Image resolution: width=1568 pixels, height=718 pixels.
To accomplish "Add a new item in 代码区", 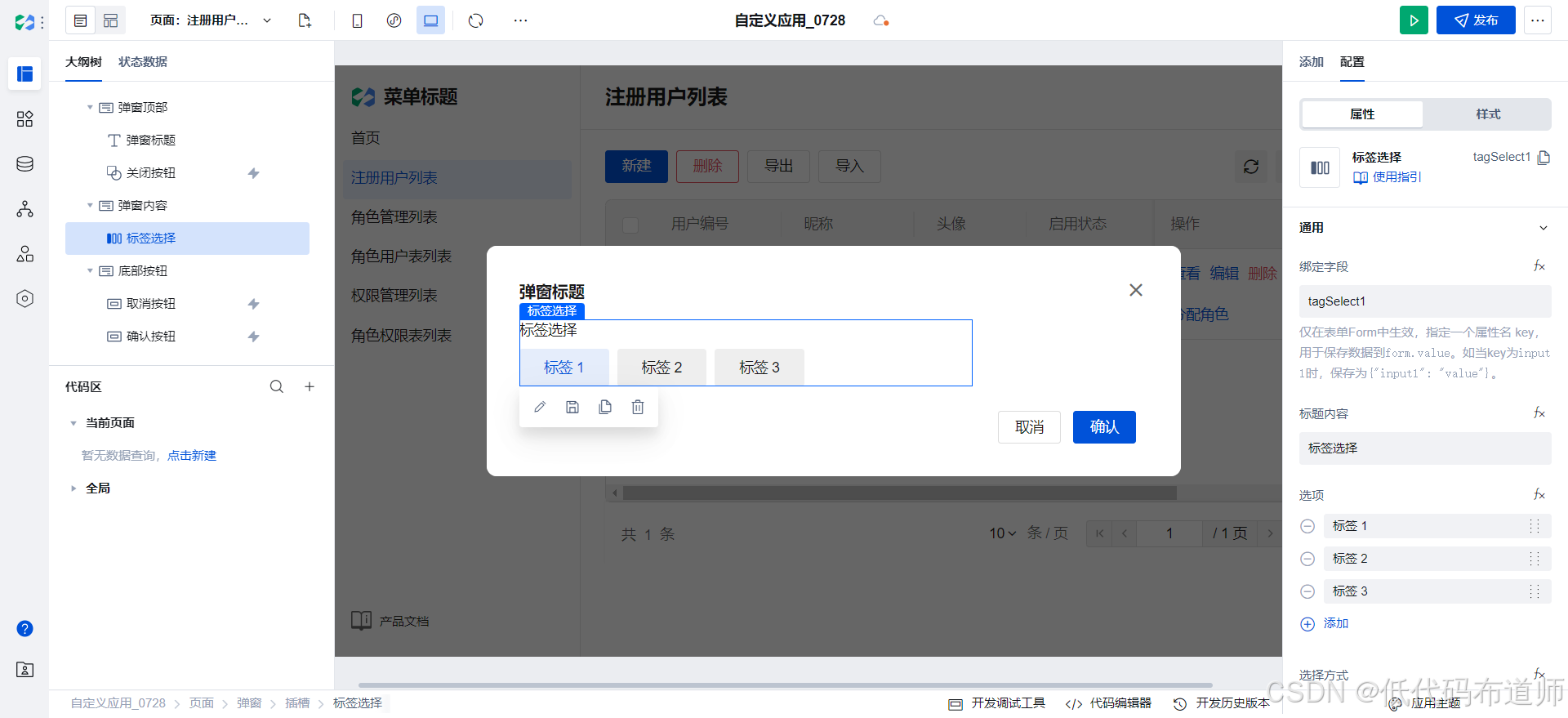I will [310, 386].
